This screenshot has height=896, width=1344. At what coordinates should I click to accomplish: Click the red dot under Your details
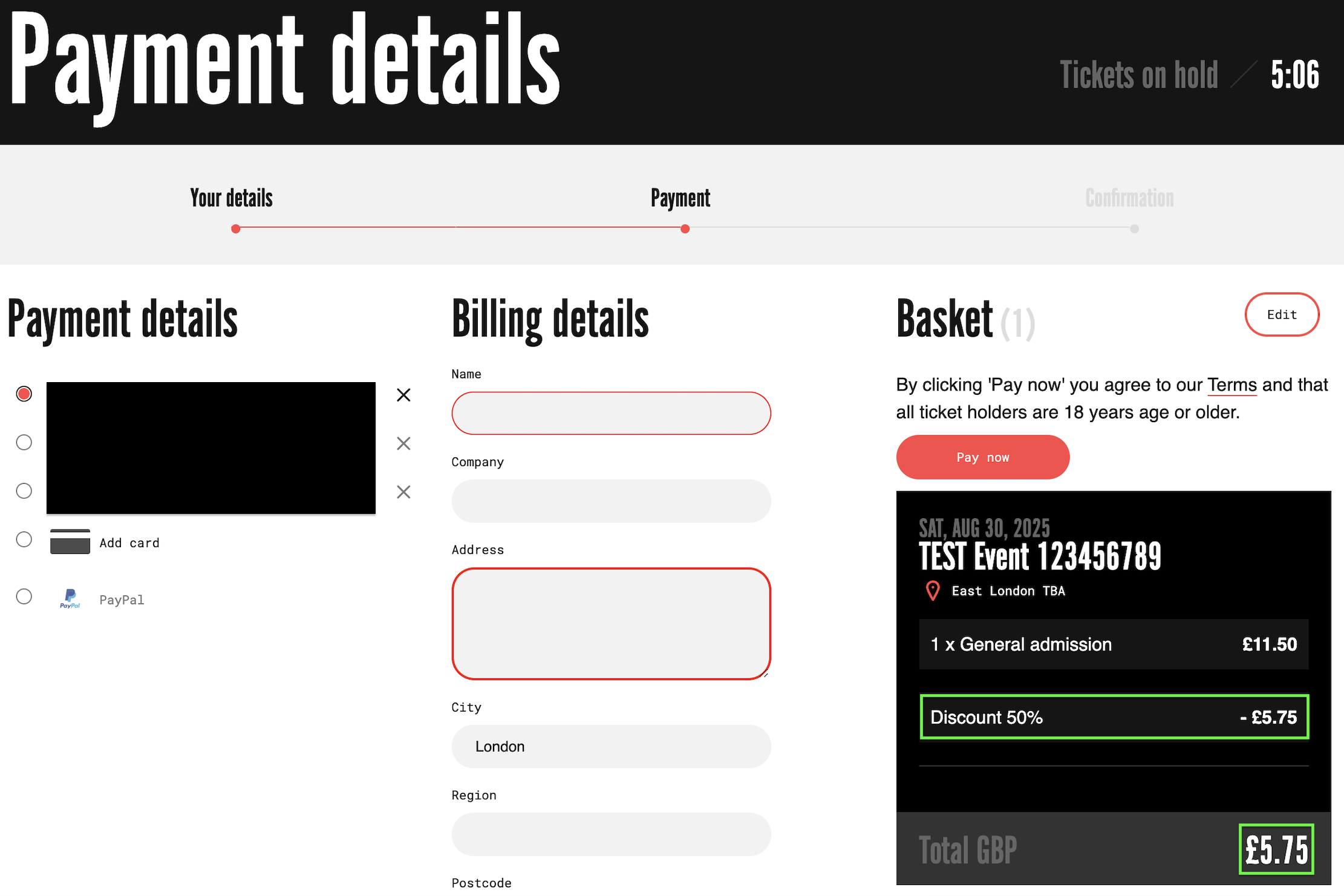point(236,229)
